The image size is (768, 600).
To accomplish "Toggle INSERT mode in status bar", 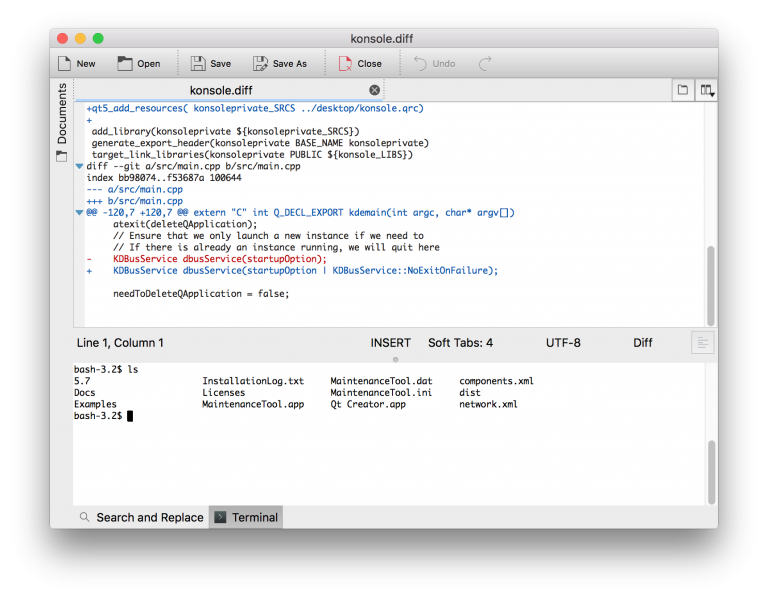I will [390, 343].
